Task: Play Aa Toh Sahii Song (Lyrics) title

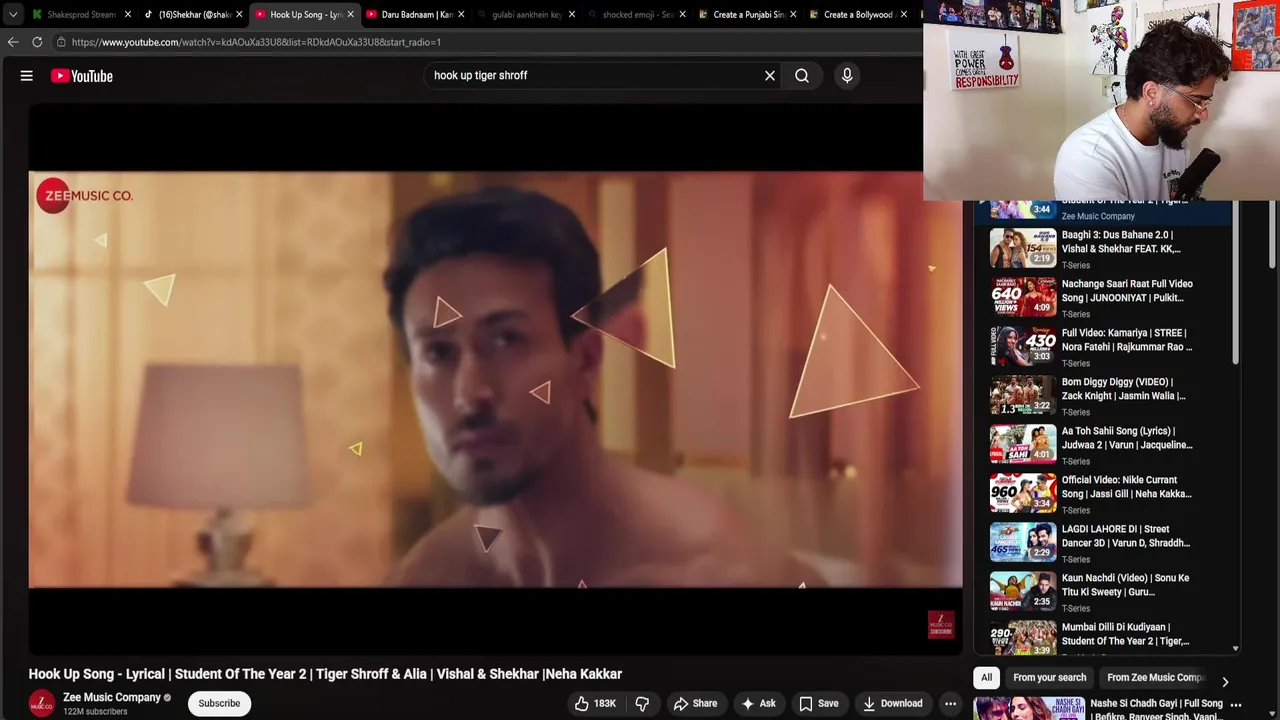Action: (x=1127, y=438)
